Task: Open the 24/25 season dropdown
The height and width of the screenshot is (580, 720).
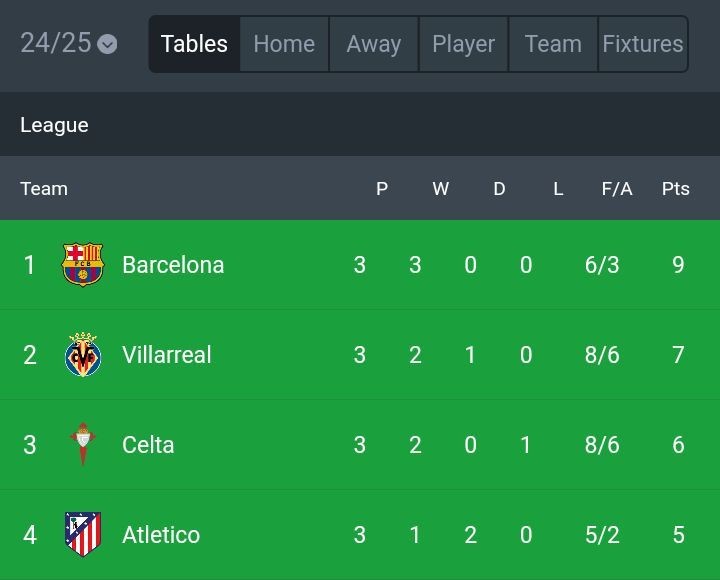Action: point(68,43)
